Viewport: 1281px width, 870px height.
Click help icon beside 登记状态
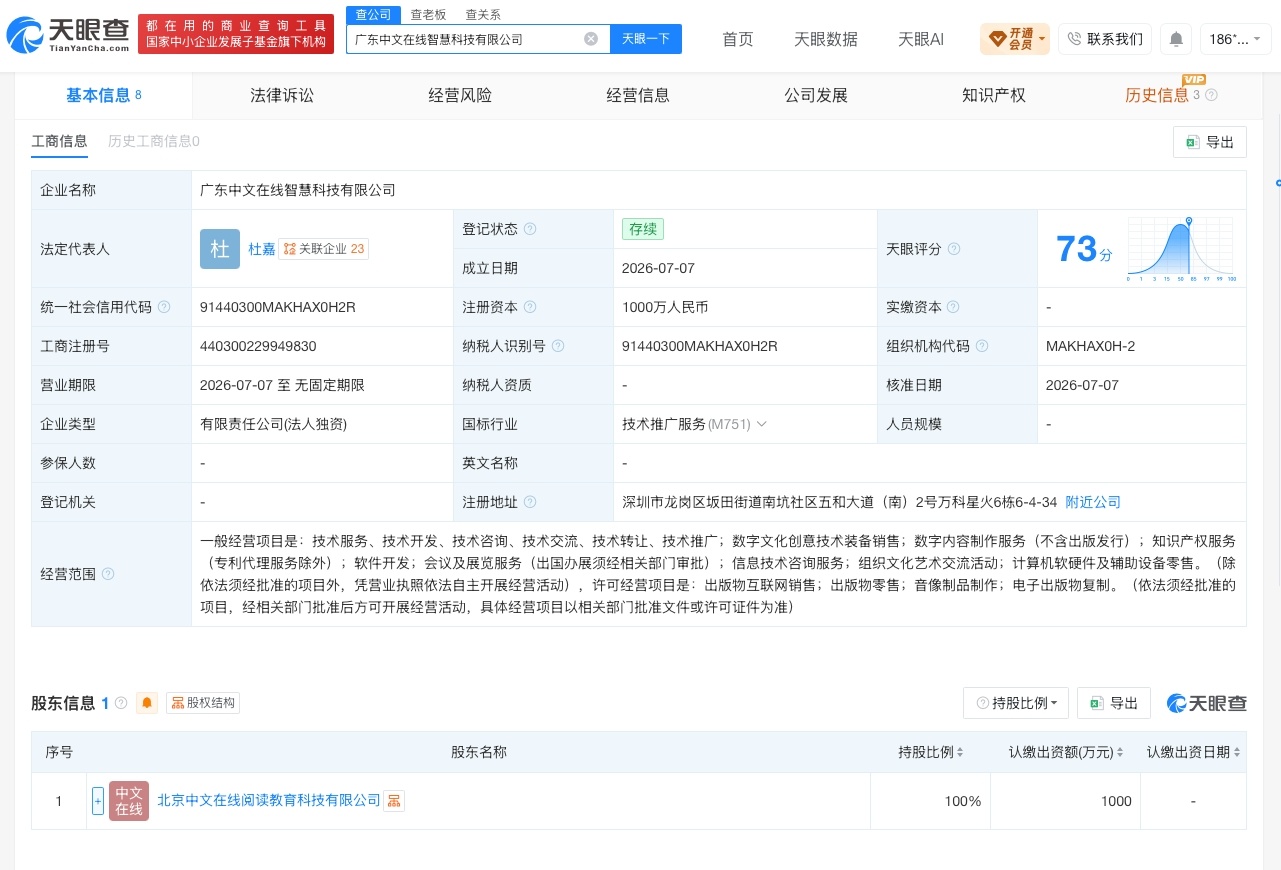coord(530,229)
